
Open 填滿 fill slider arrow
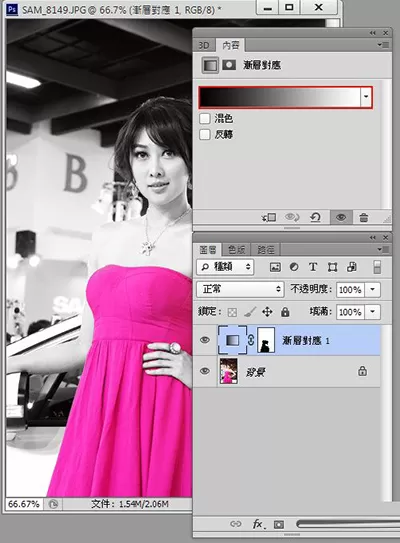click(x=373, y=312)
